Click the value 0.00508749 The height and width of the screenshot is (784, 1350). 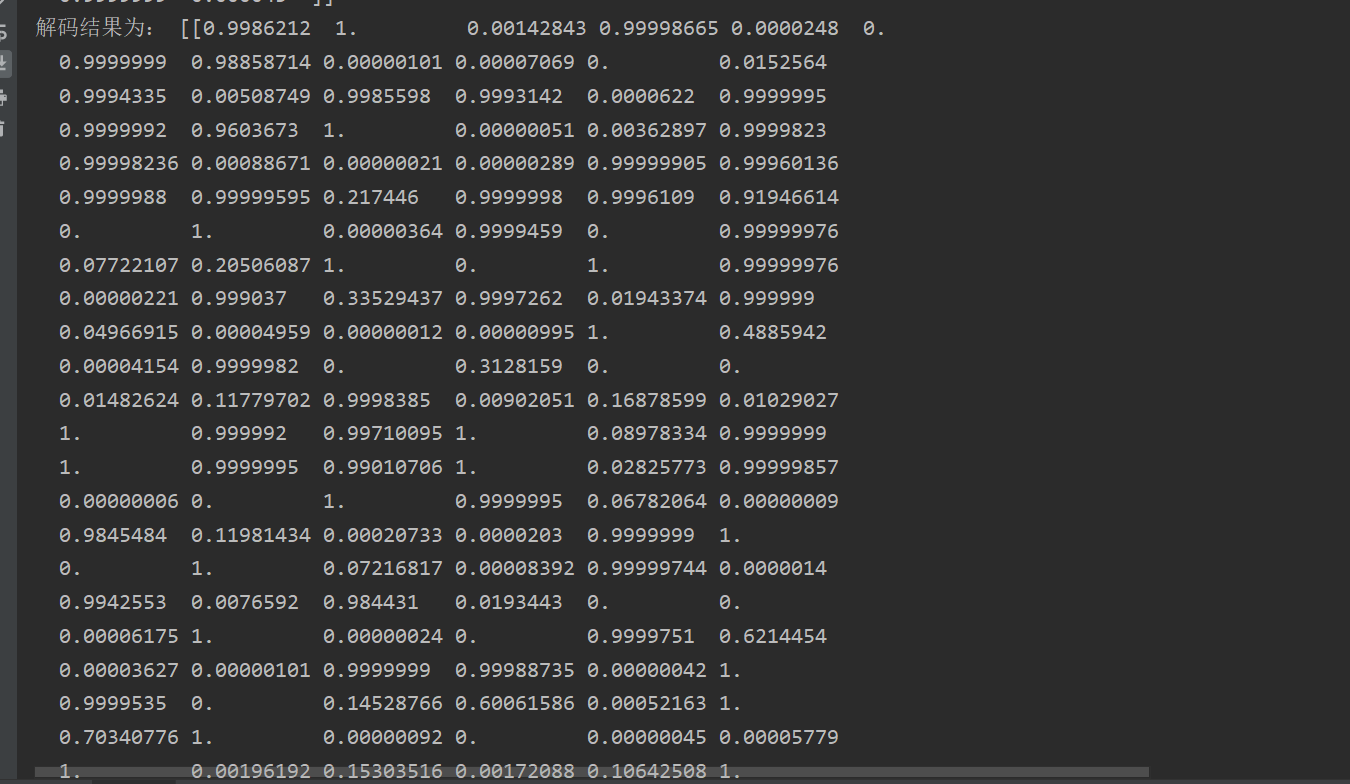pos(251,97)
